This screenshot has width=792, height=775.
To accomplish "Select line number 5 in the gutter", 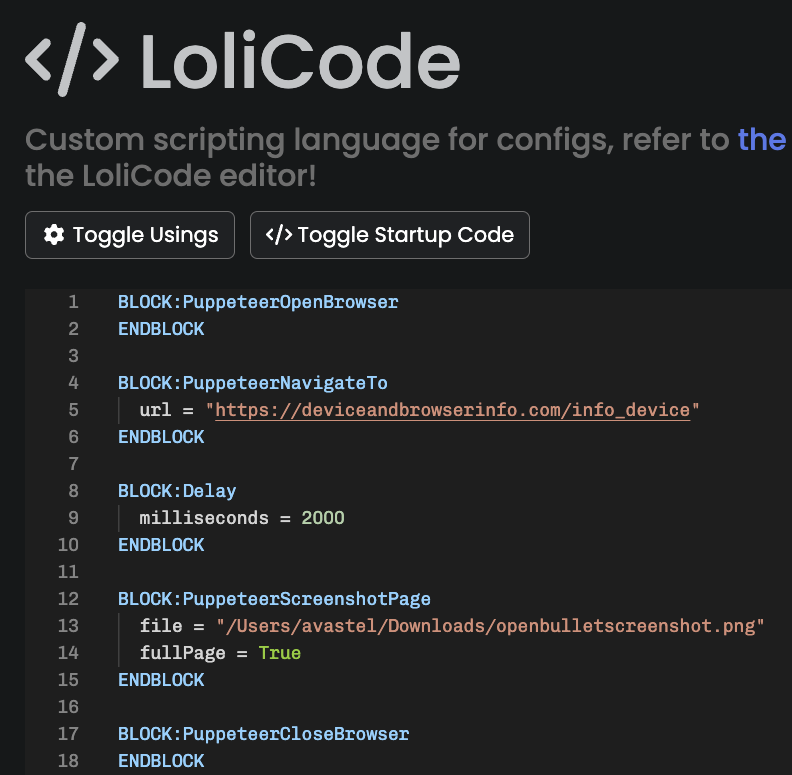I will [73, 410].
